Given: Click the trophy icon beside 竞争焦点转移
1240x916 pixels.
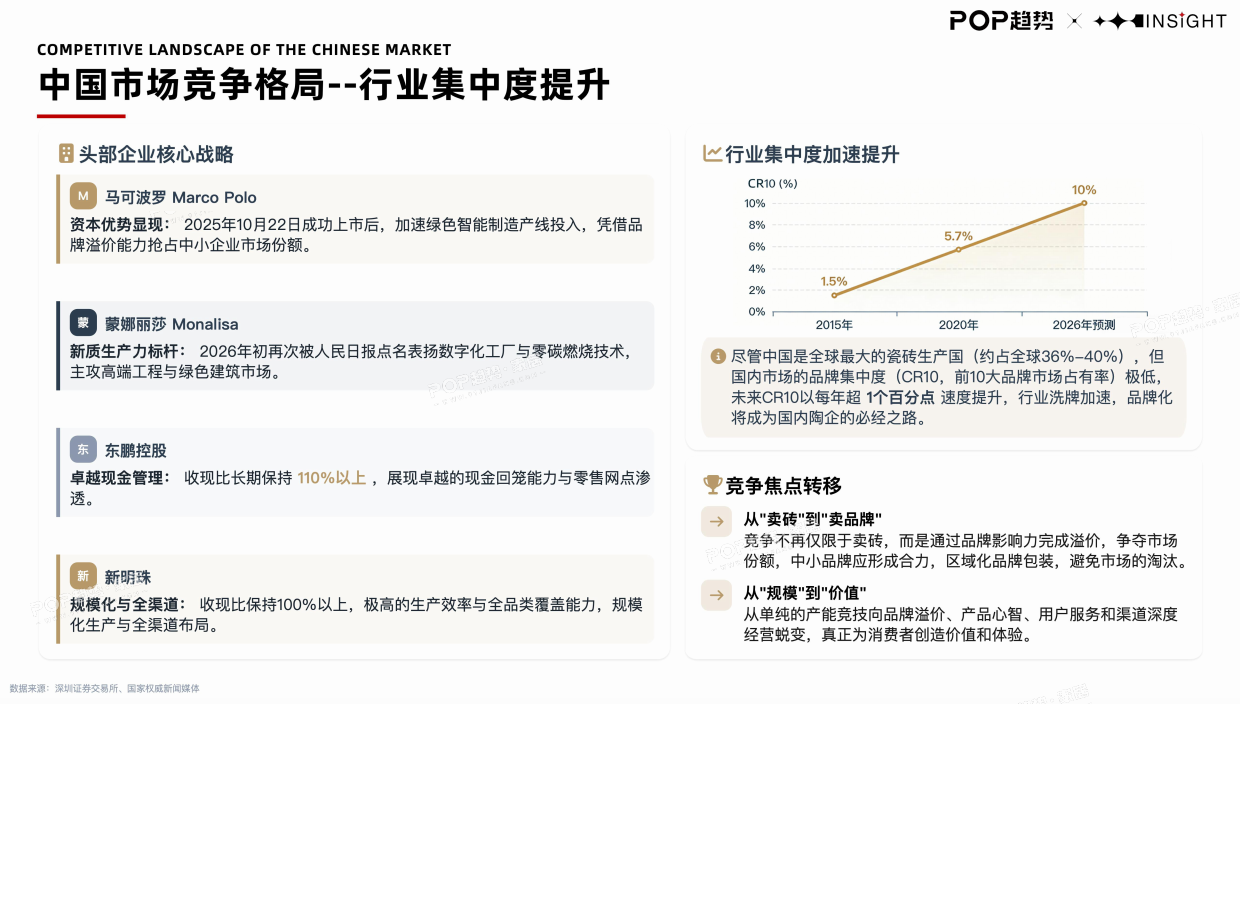Looking at the screenshot, I should [712, 485].
